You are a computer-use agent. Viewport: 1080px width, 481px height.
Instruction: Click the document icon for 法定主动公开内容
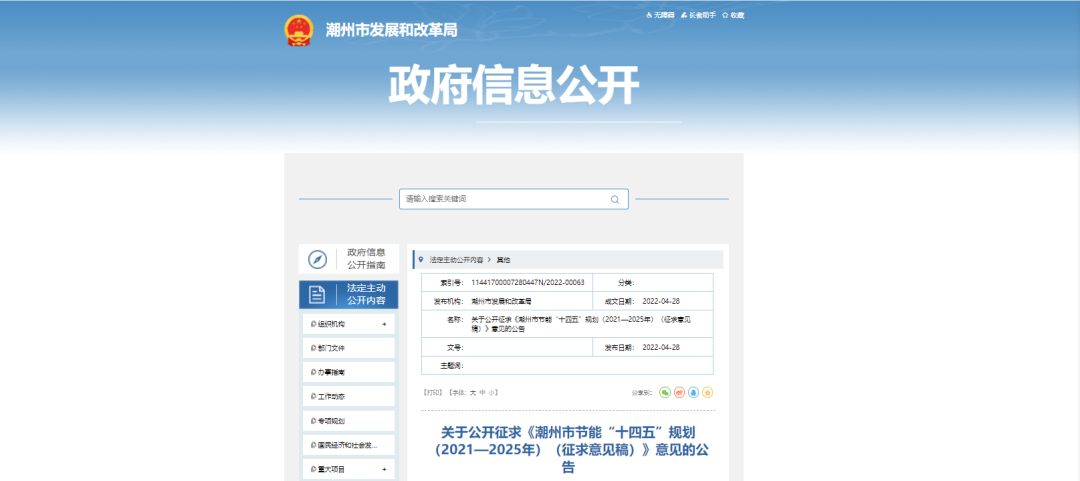(x=317, y=294)
